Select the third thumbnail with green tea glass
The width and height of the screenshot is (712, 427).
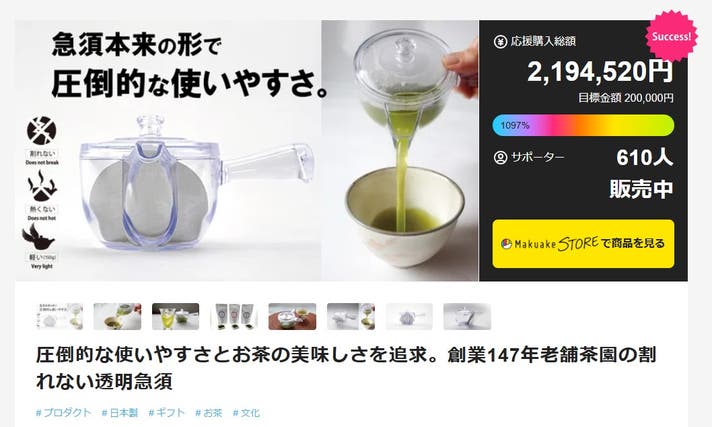[176, 316]
